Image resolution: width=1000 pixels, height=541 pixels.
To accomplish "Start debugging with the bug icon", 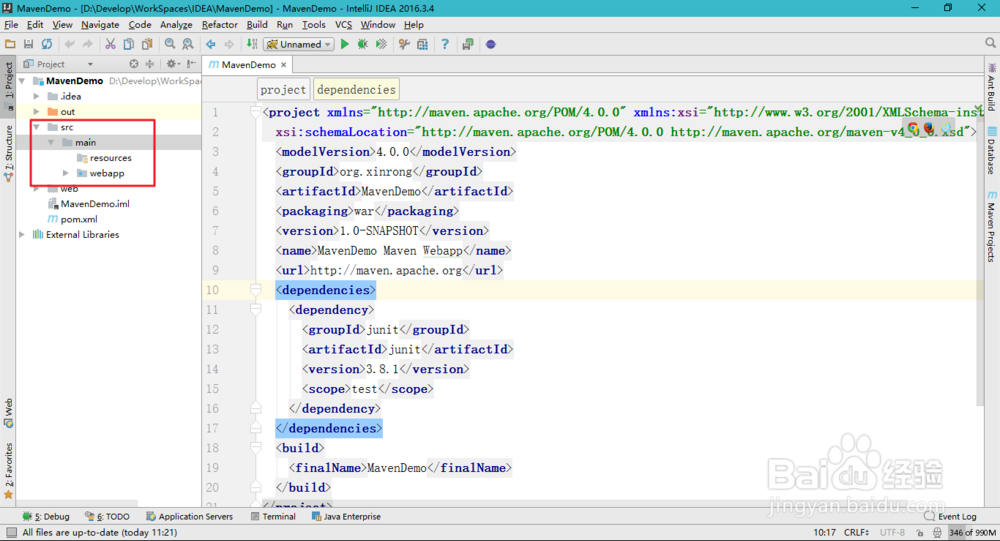I will (x=363, y=44).
